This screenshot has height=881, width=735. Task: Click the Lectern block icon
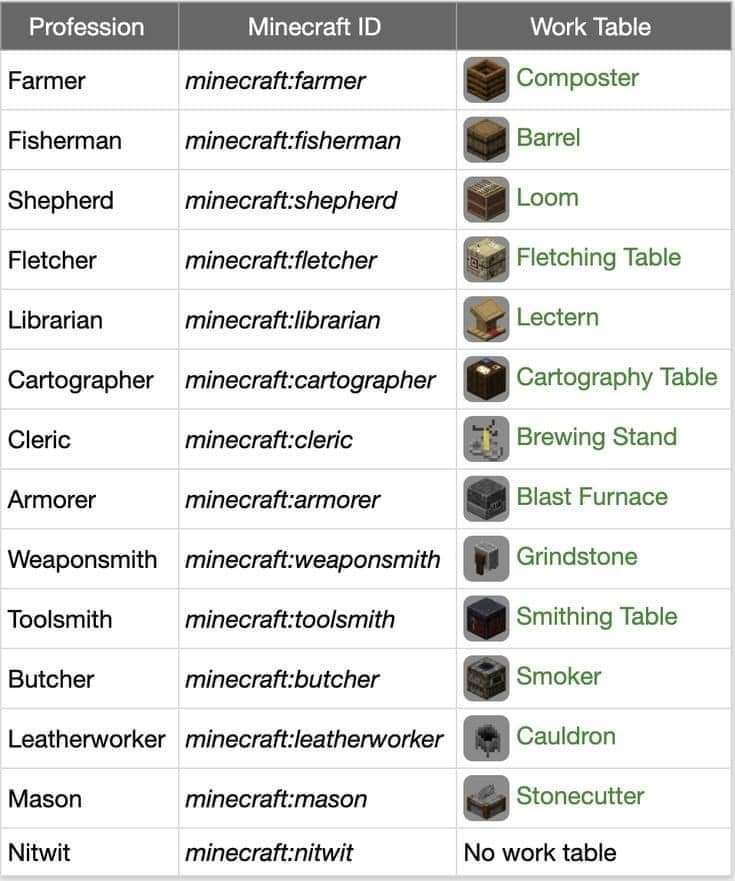pos(486,319)
